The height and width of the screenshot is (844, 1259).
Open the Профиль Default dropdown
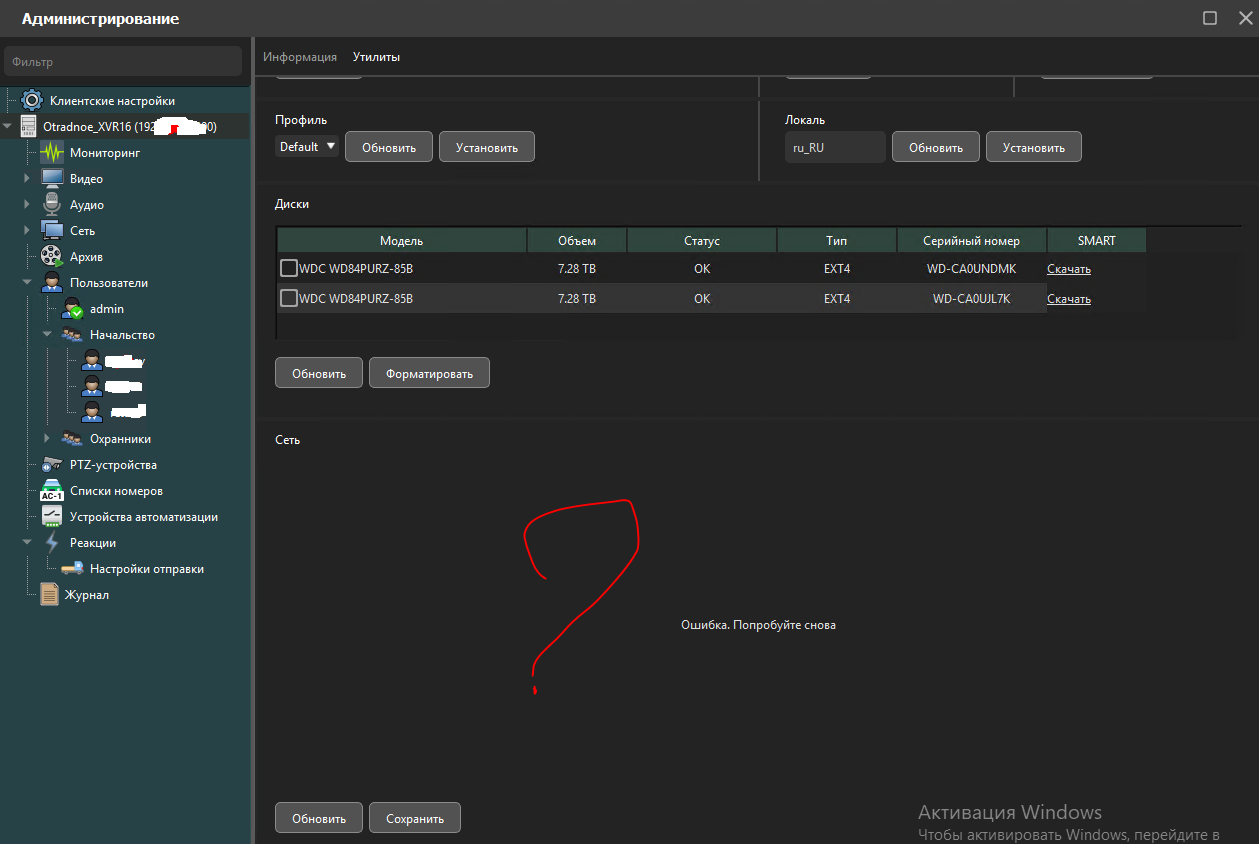pyautogui.click(x=307, y=147)
